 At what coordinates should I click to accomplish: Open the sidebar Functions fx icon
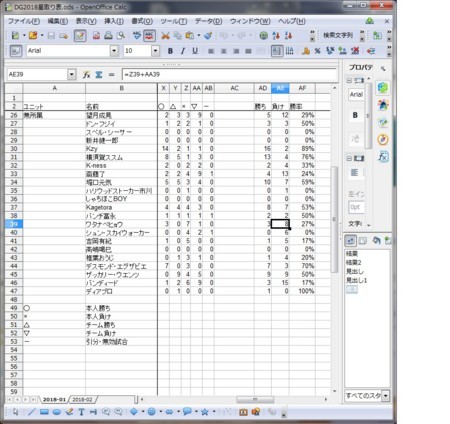point(383,156)
